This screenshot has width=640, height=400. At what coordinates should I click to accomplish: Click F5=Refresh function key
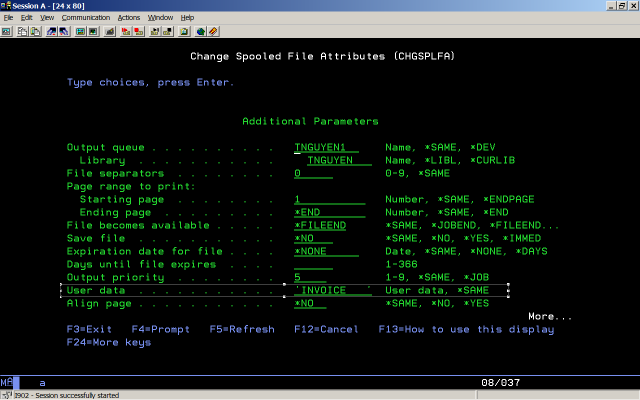pos(241,329)
